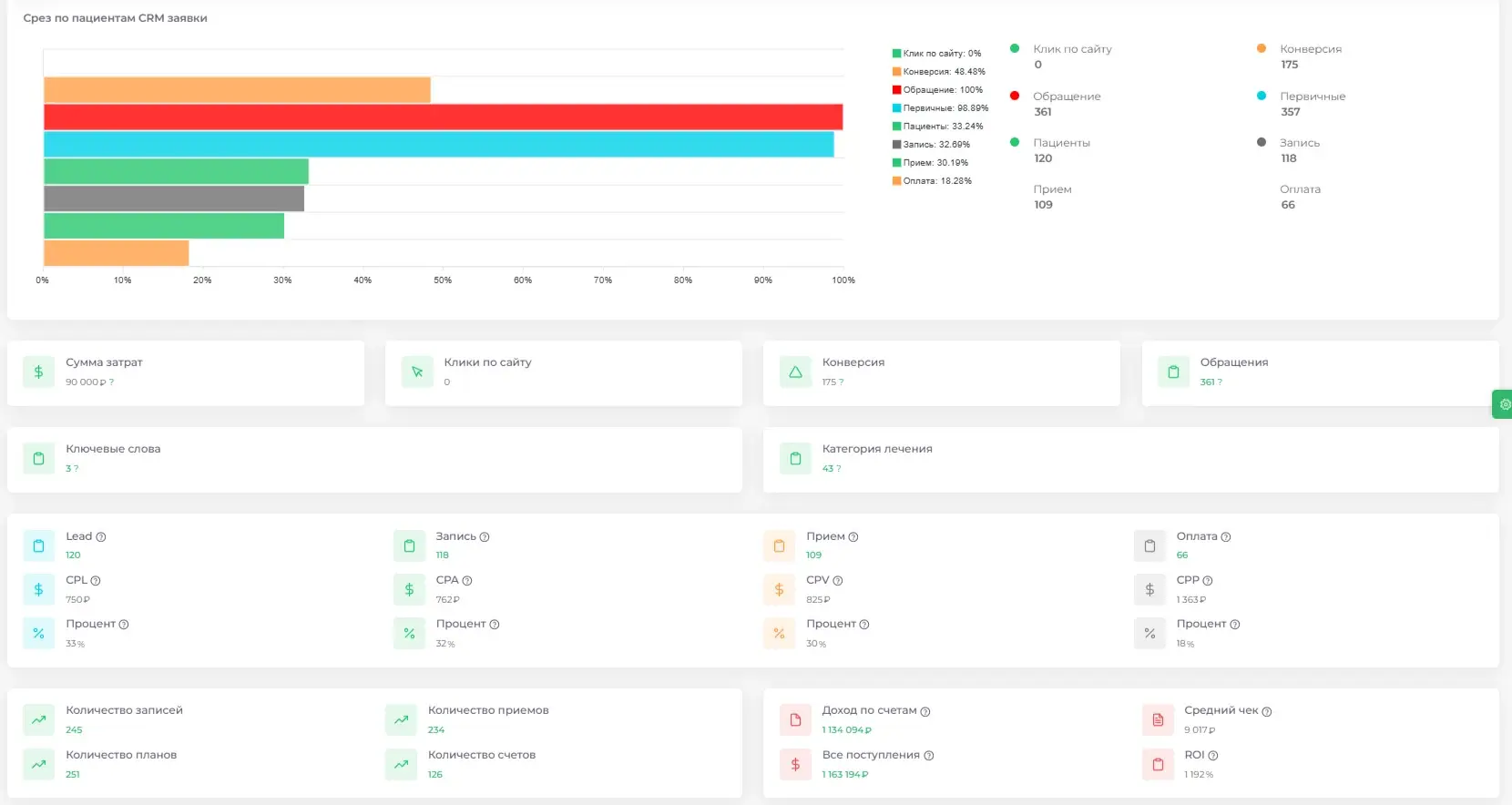The height and width of the screenshot is (805, 1512).
Task: Click the gray clipboard icon beside Оплата
Action: [1149, 545]
